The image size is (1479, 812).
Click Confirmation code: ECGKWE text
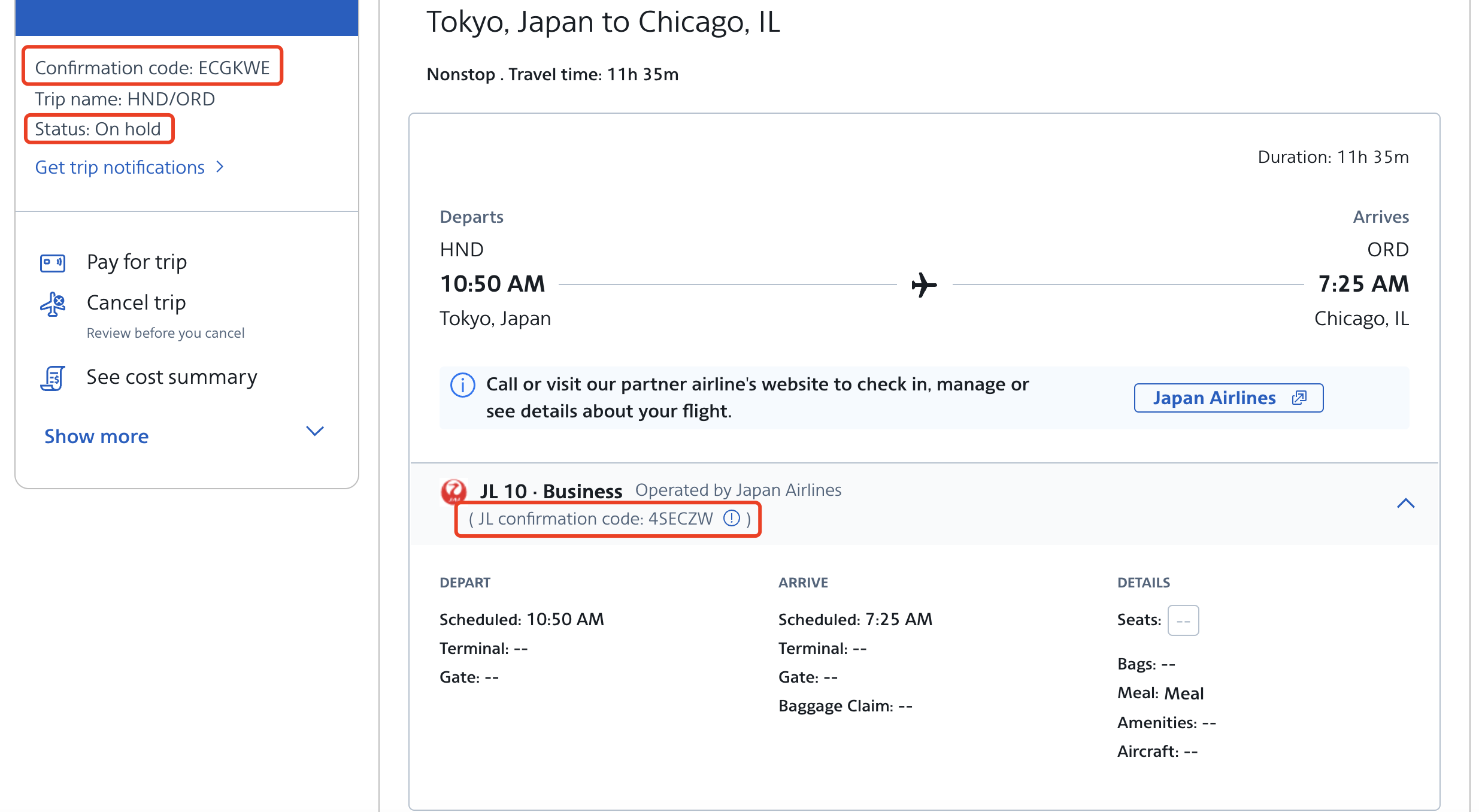pyautogui.click(x=152, y=67)
